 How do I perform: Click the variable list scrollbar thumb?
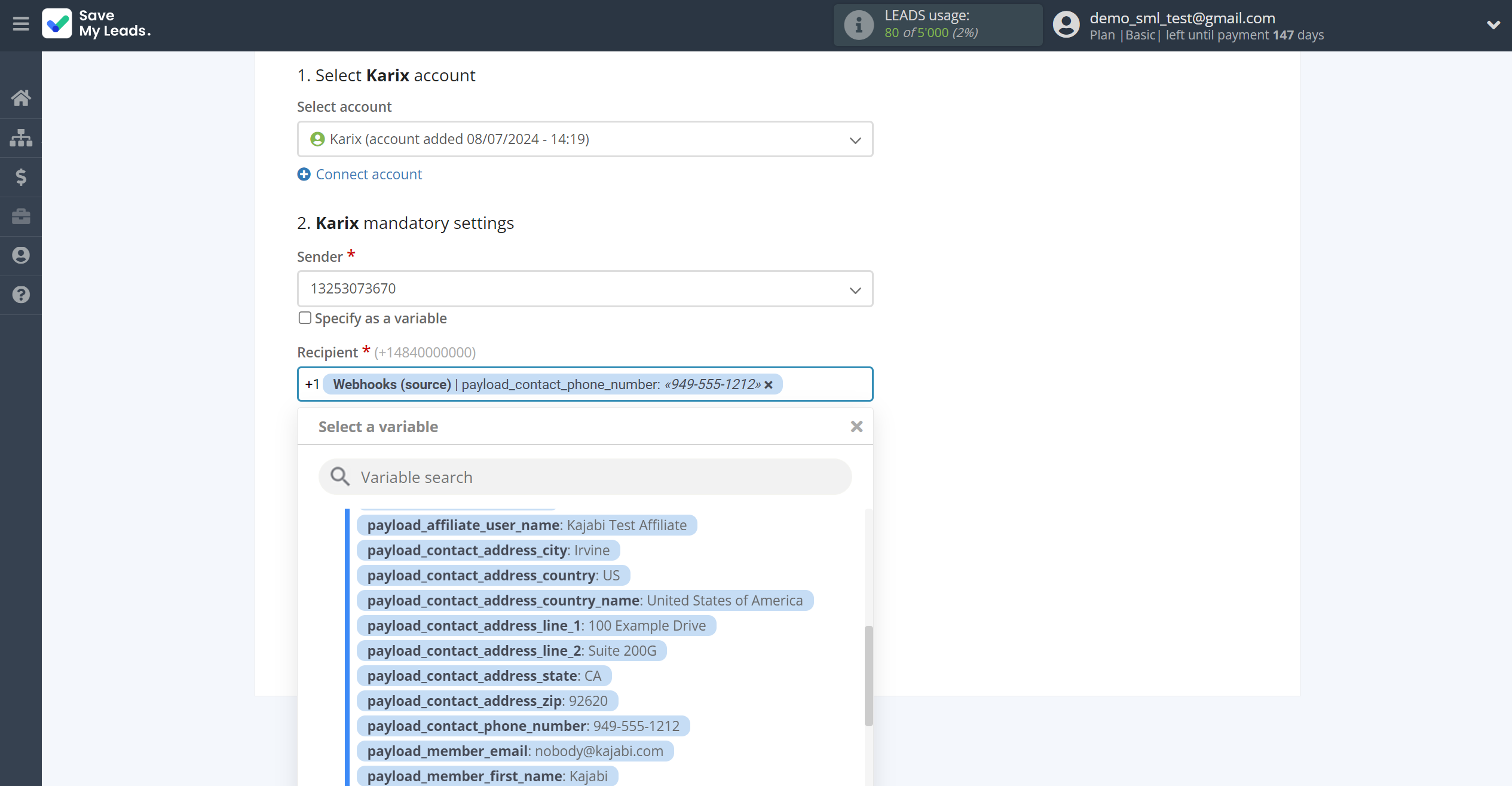[868, 675]
